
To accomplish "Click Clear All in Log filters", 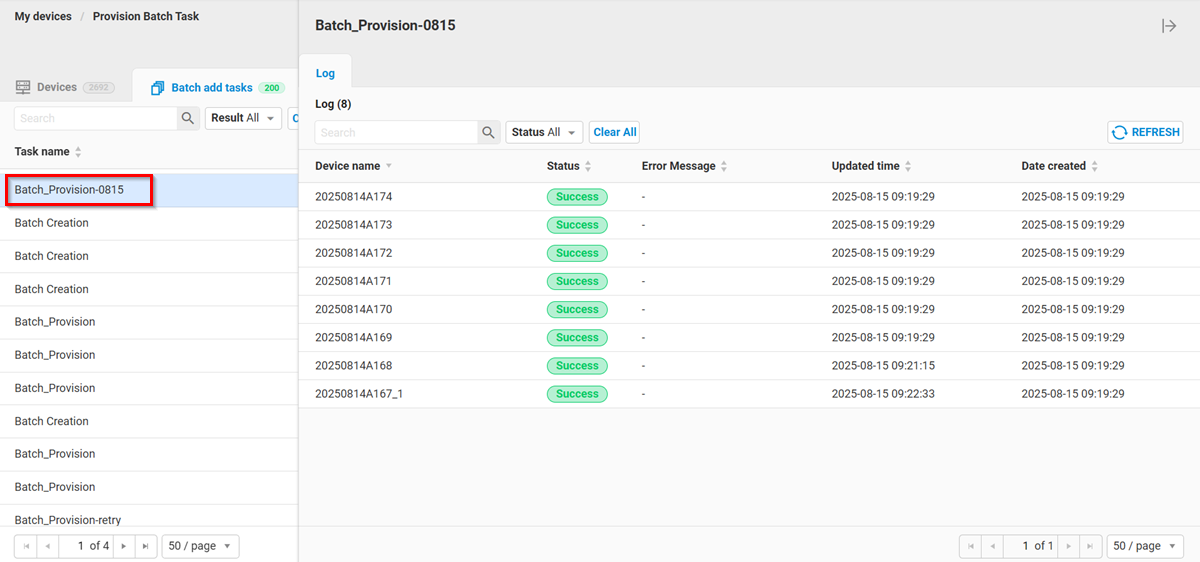I will 614,132.
